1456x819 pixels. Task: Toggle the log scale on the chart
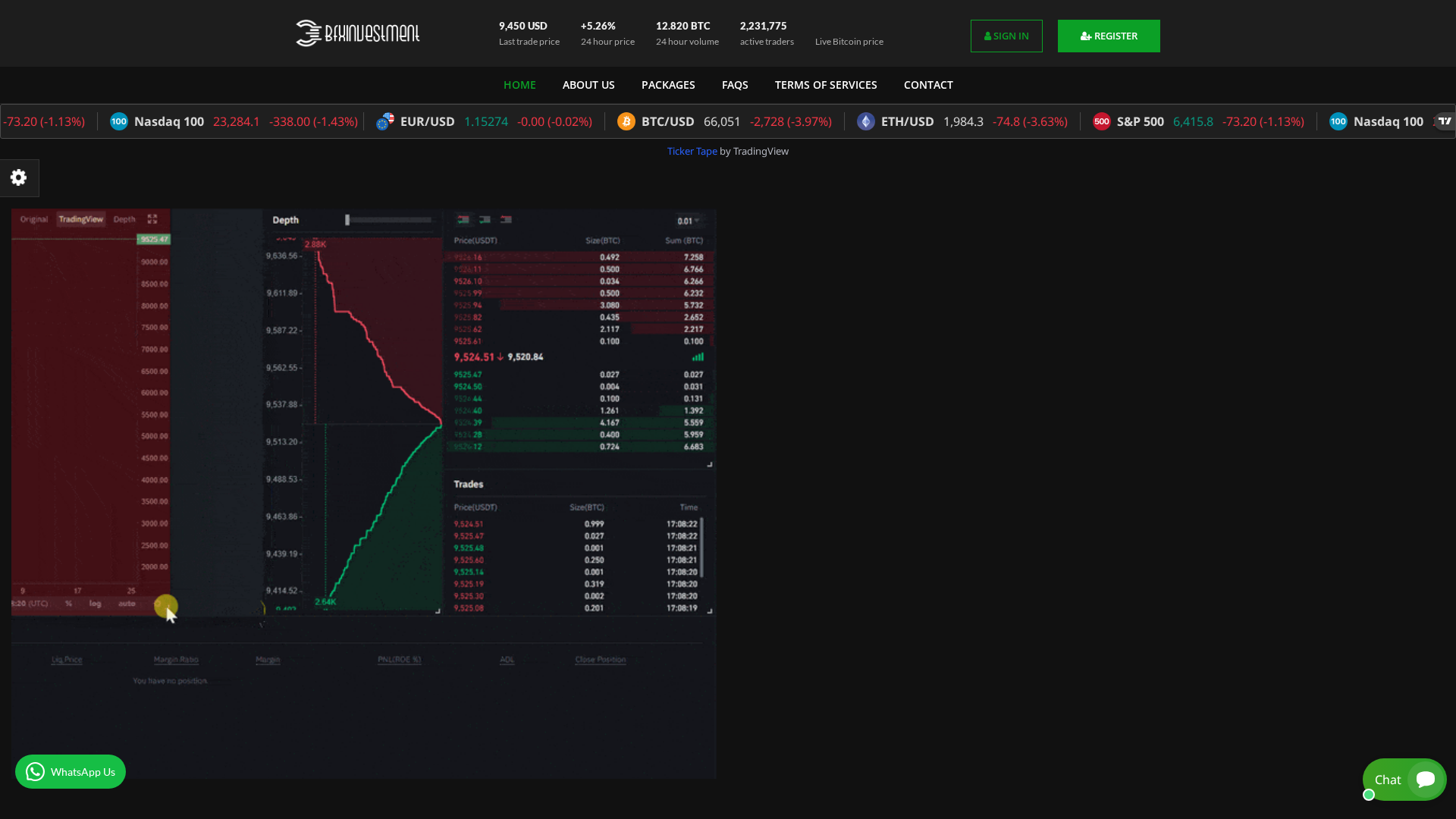click(x=95, y=604)
